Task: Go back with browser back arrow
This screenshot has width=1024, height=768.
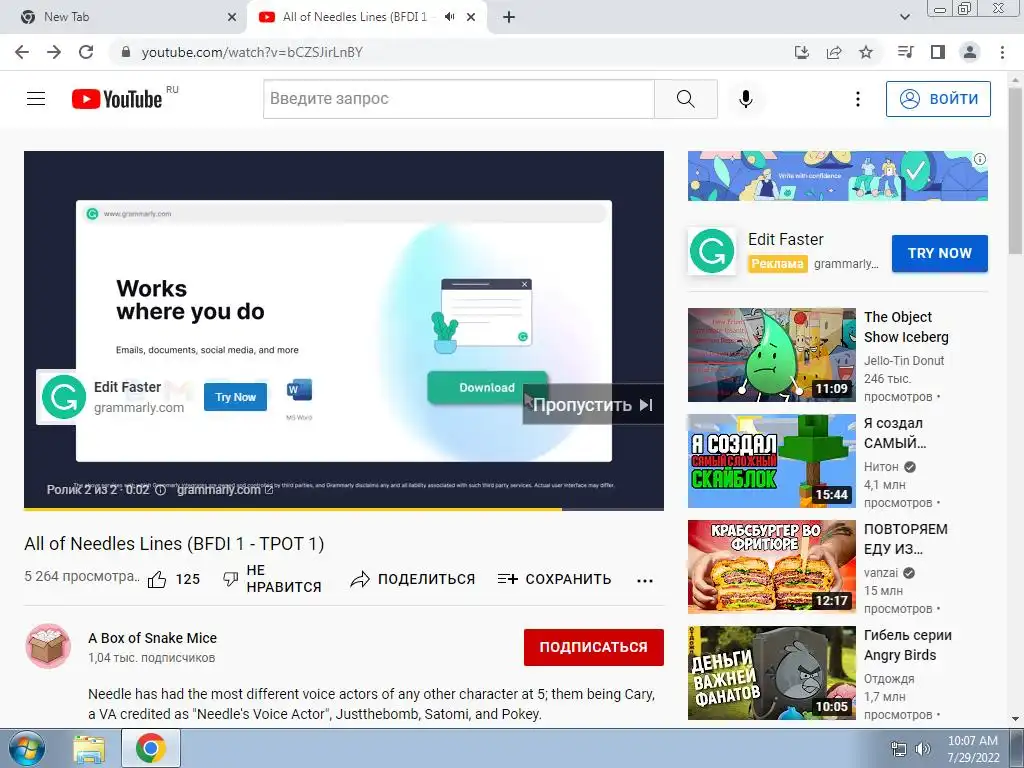Action: point(22,52)
